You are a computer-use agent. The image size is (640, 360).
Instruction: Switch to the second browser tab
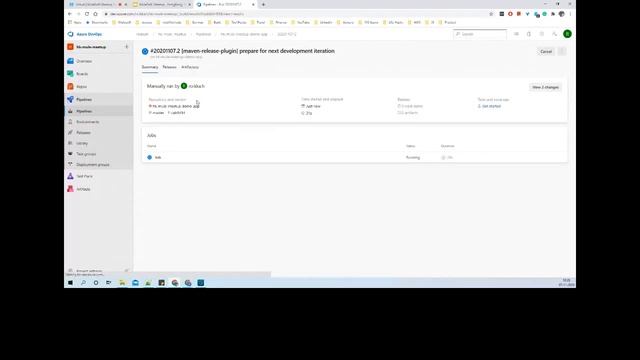click(162, 4)
